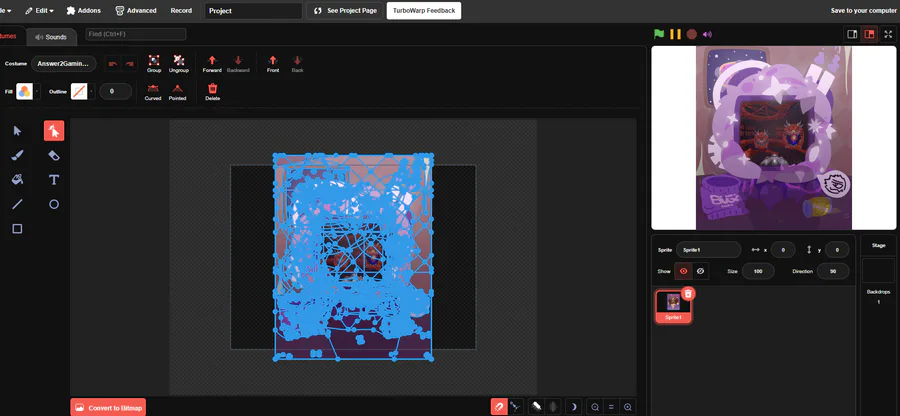Click See Project Page button
Viewport: 900px width, 416px height.
(344, 10)
